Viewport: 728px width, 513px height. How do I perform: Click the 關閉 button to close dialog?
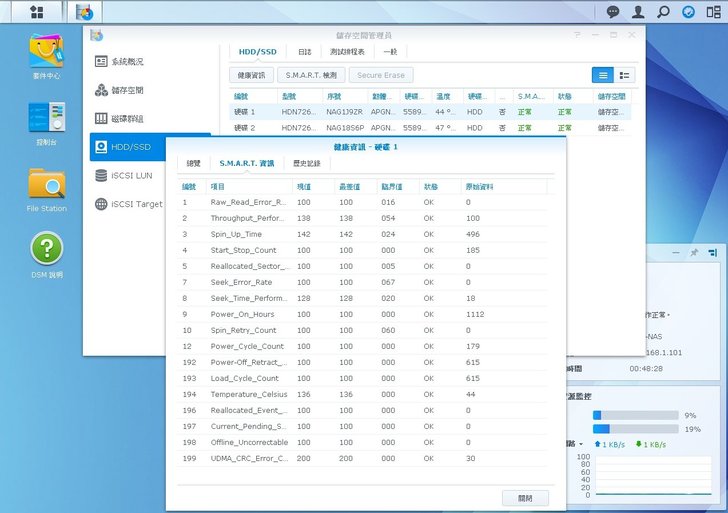(x=526, y=497)
